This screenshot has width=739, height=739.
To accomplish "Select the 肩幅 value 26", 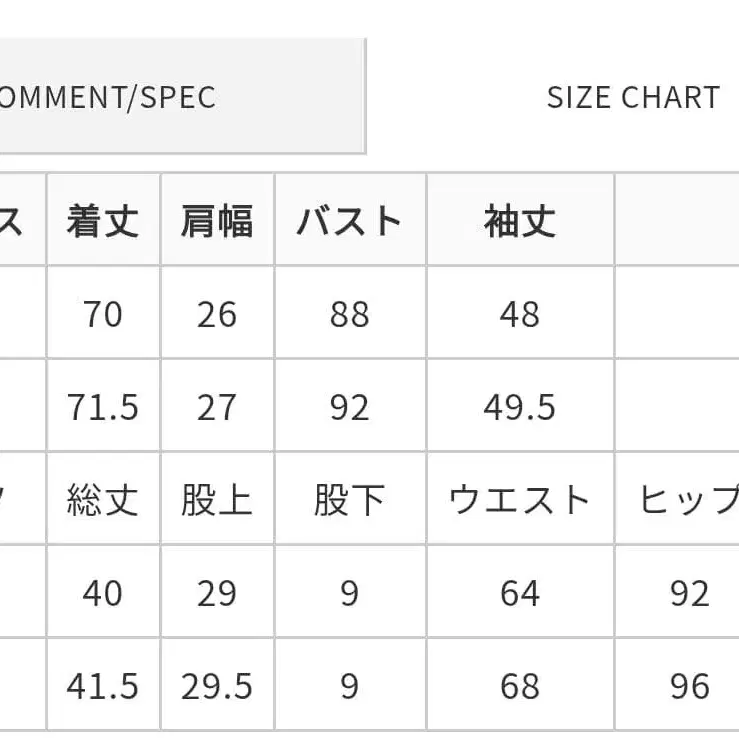I will click(x=216, y=315).
